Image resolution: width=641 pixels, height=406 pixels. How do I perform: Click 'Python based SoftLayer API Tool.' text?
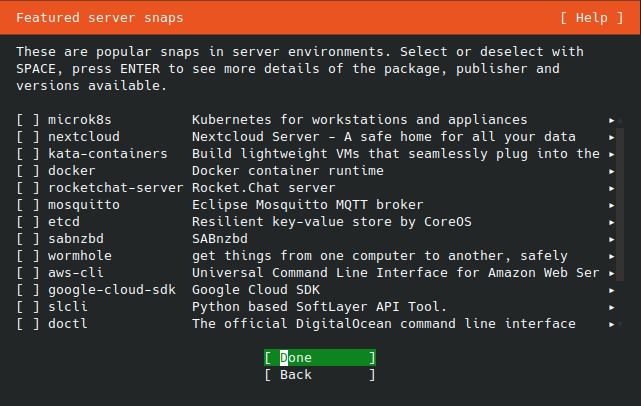pyautogui.click(x=320, y=307)
